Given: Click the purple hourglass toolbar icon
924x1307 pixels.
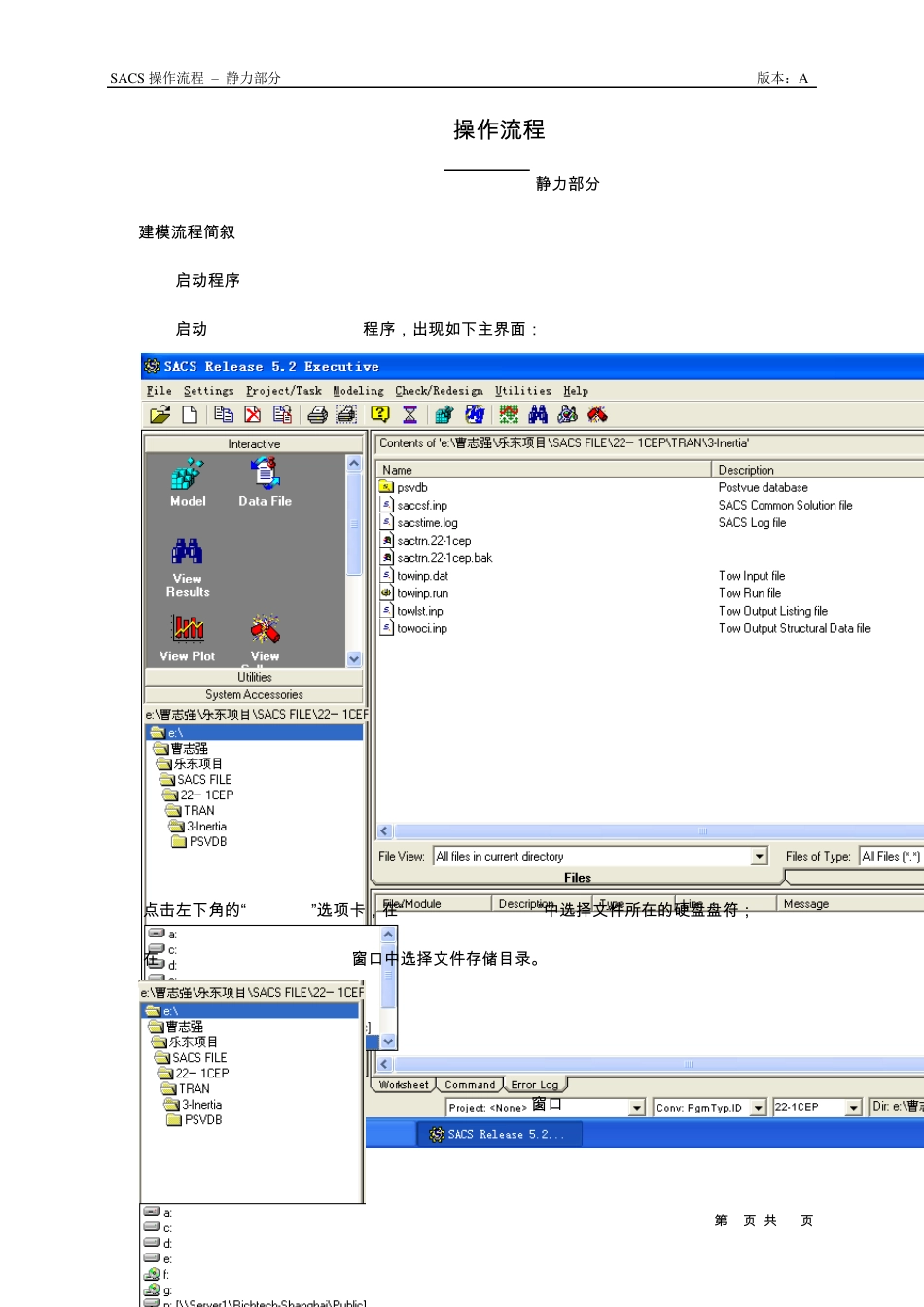Looking at the screenshot, I should (409, 415).
